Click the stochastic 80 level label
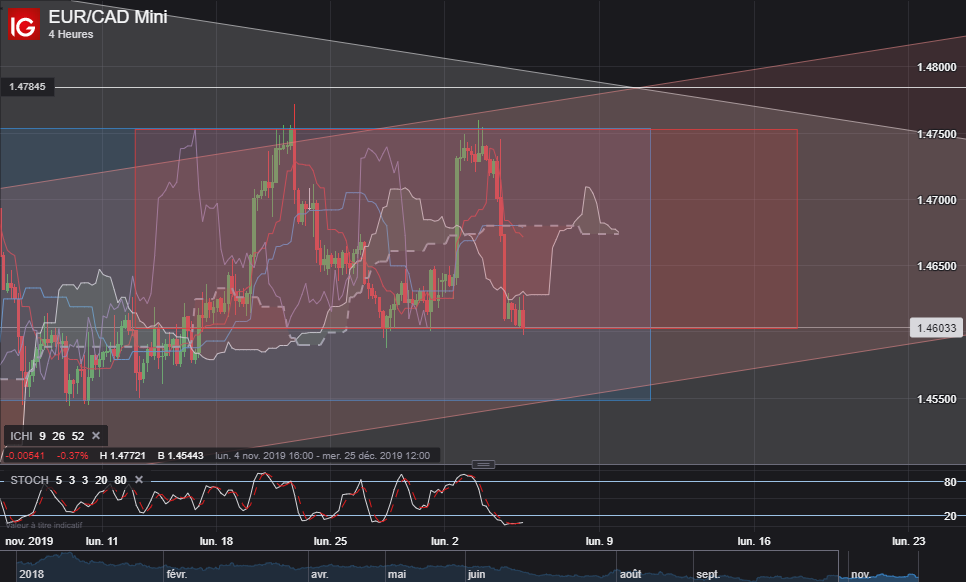The height and width of the screenshot is (582, 966). [x=950, y=482]
